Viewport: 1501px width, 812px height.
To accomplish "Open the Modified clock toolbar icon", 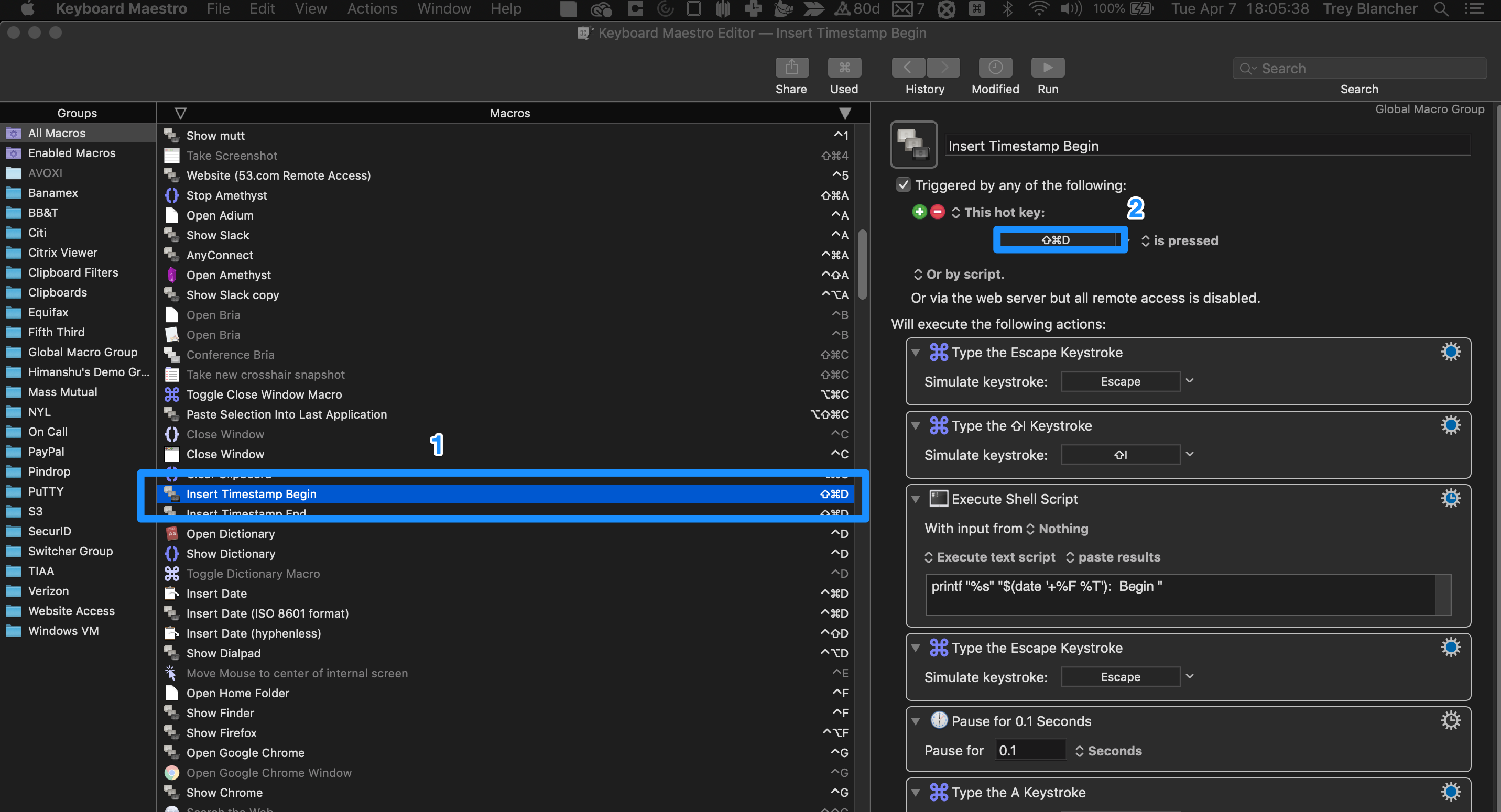I will pyautogui.click(x=995, y=68).
